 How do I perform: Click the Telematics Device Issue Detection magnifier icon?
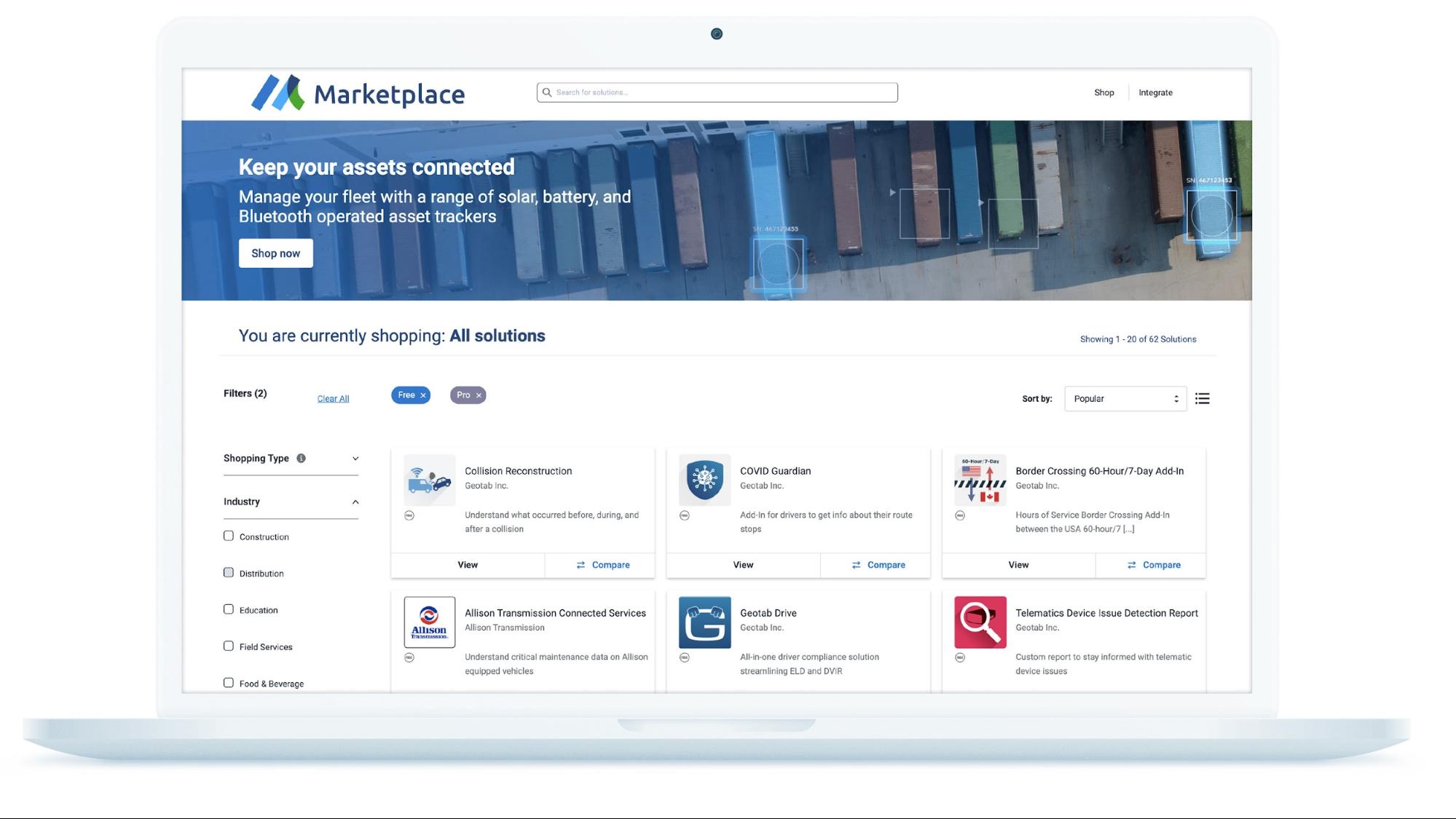coord(980,622)
